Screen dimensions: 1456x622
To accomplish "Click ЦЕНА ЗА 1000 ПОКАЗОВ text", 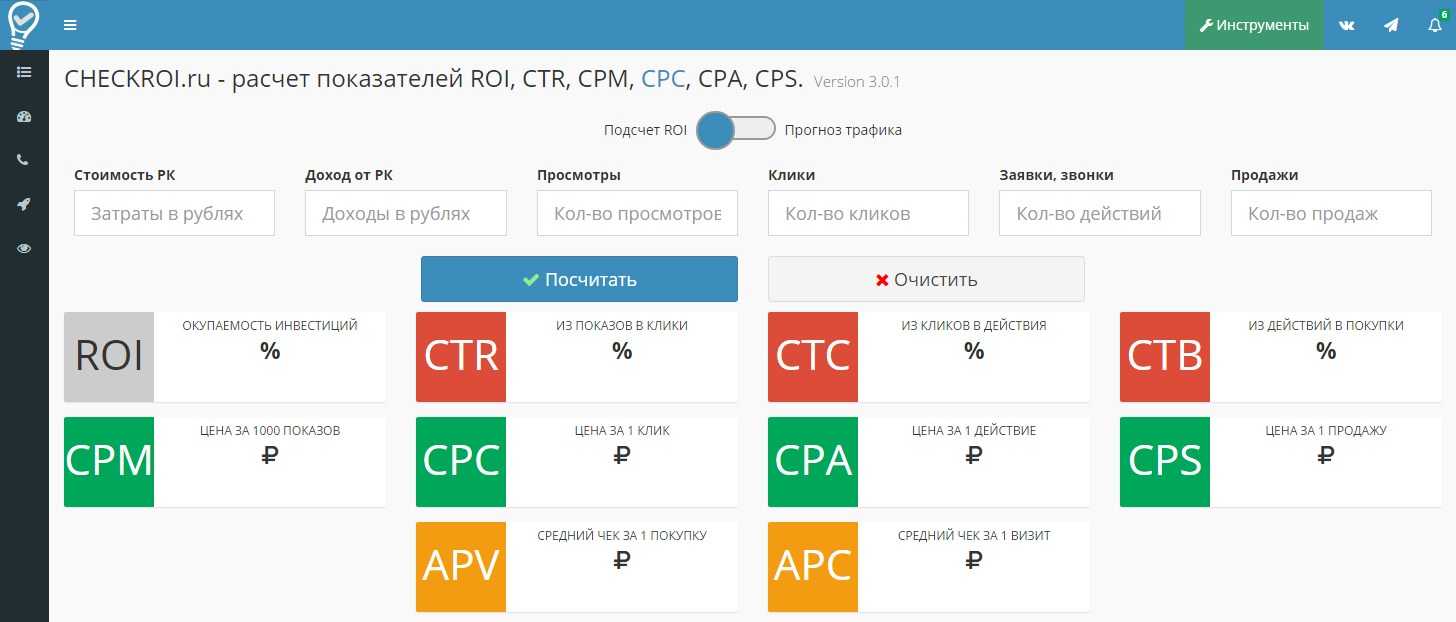I will pyautogui.click(x=270, y=430).
